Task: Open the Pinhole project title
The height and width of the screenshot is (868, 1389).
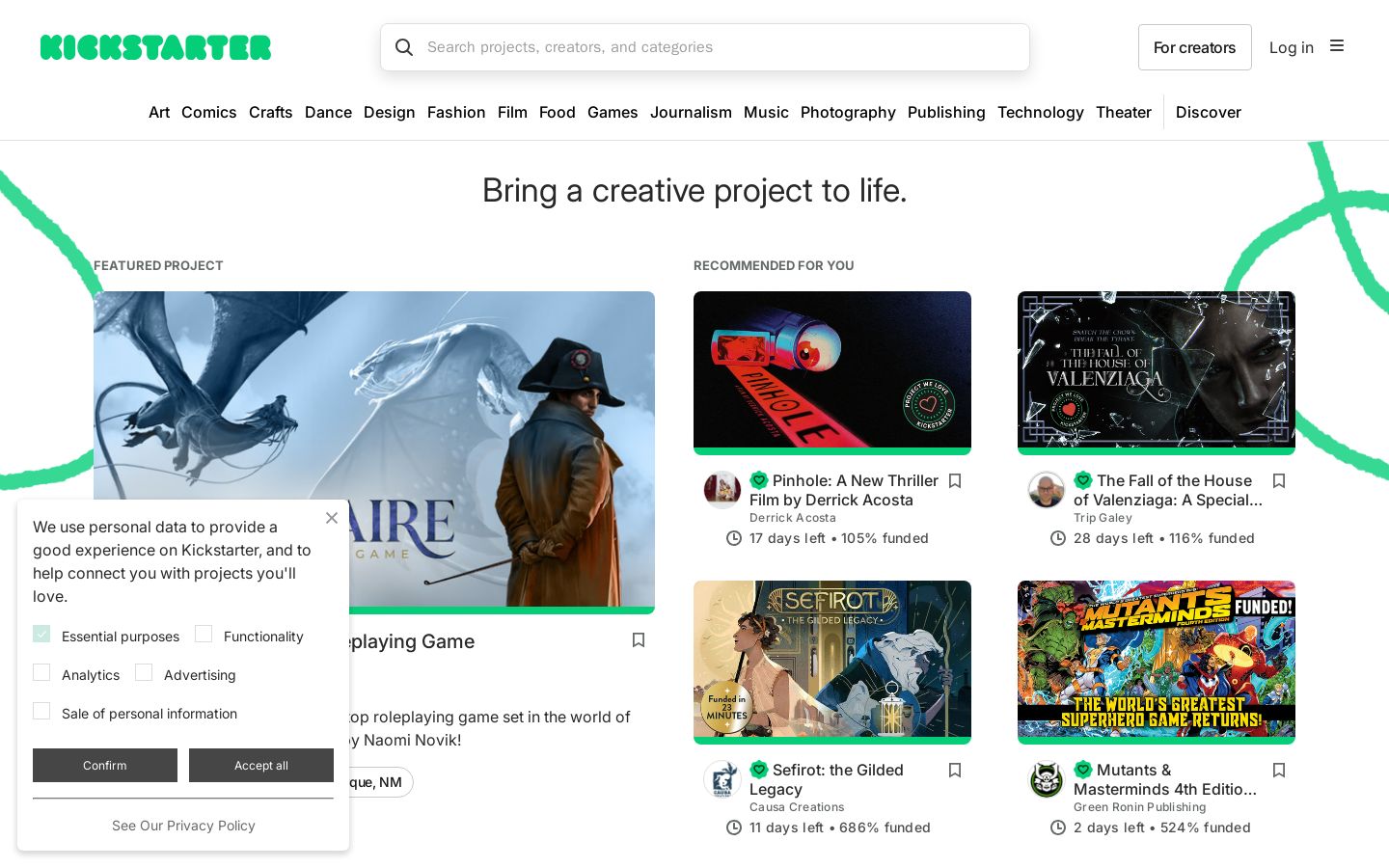Action: tap(844, 490)
